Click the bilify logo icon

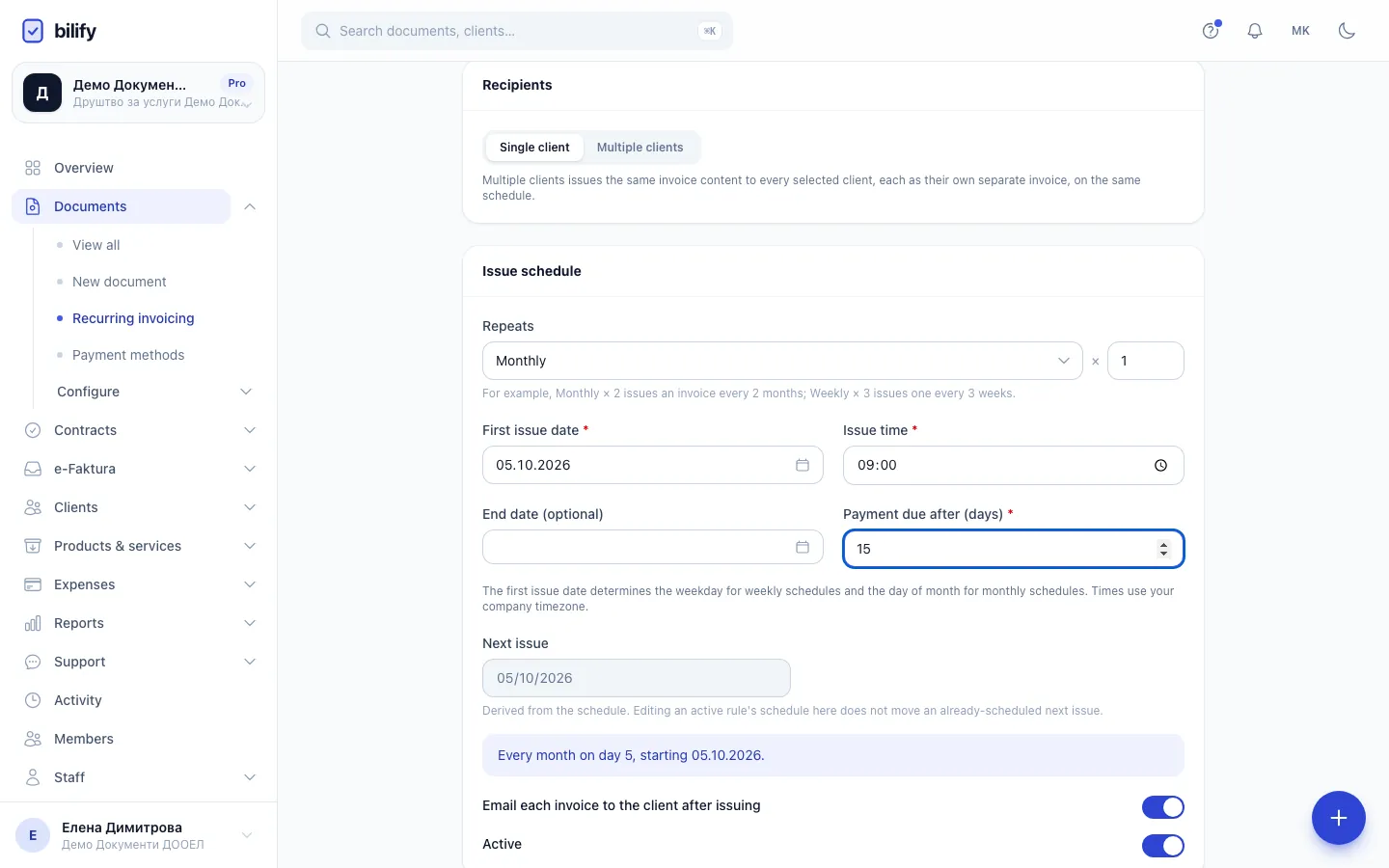tap(33, 31)
